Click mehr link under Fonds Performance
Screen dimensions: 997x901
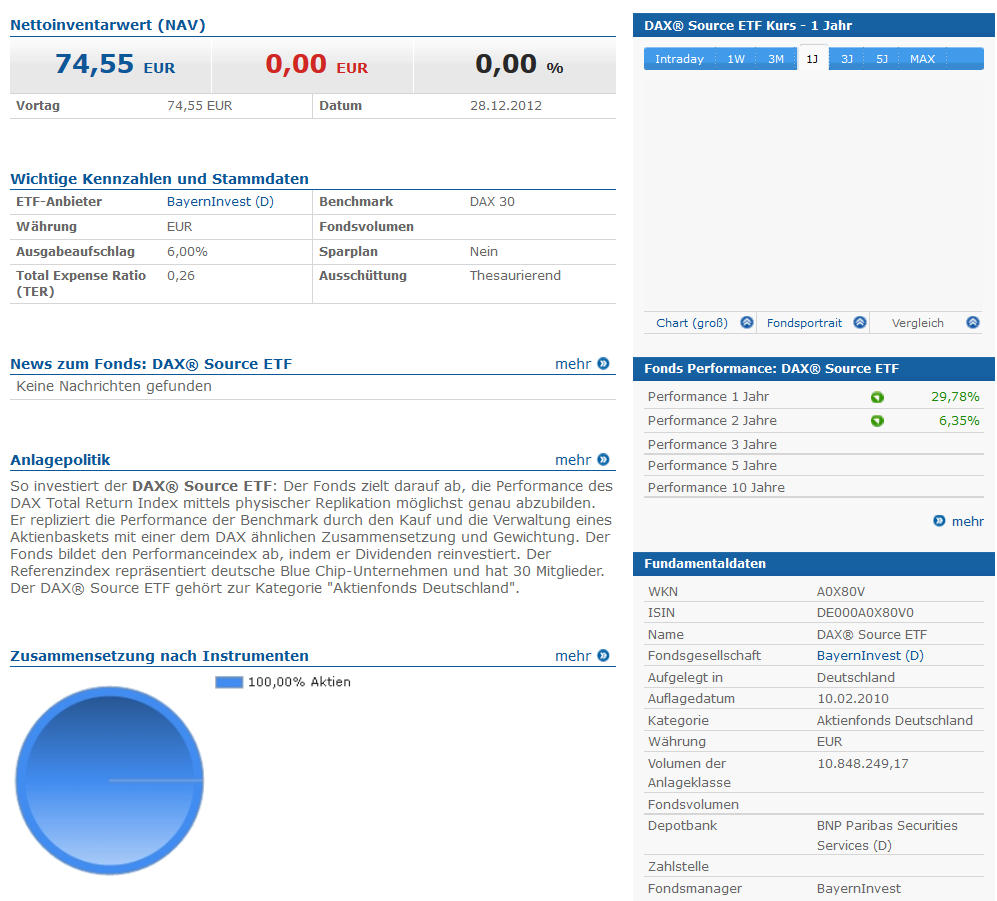tap(968, 521)
